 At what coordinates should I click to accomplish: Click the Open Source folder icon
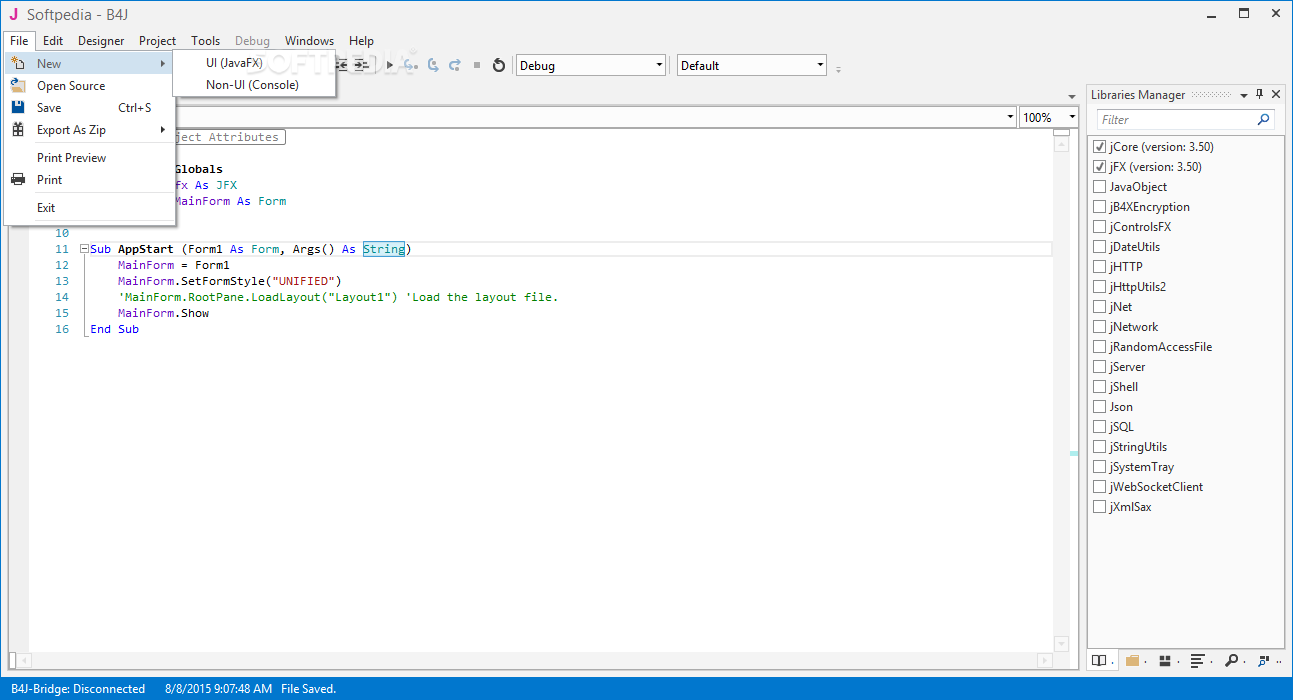17,85
